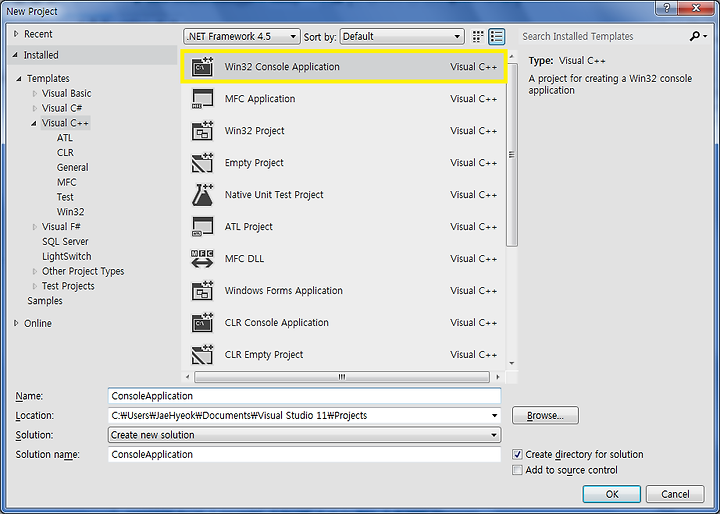Screen dimensions: 720x514
Task: Click the Cancel button
Action: pyautogui.click(x=675, y=494)
